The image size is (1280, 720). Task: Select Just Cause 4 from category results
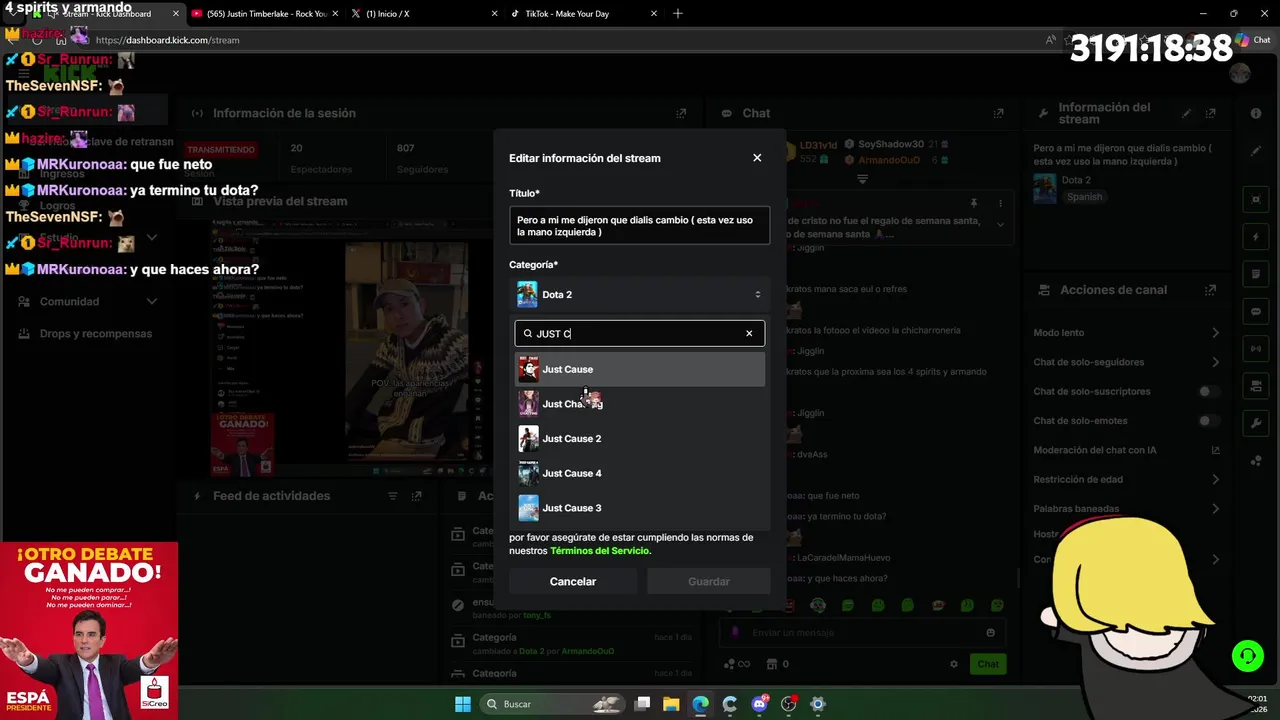640,473
